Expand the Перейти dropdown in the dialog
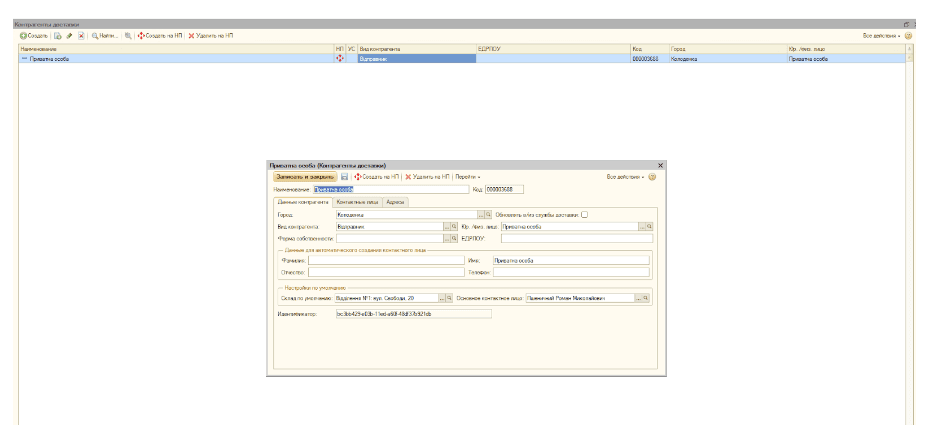Viewport: 925px width, 437px height. click(x=467, y=176)
